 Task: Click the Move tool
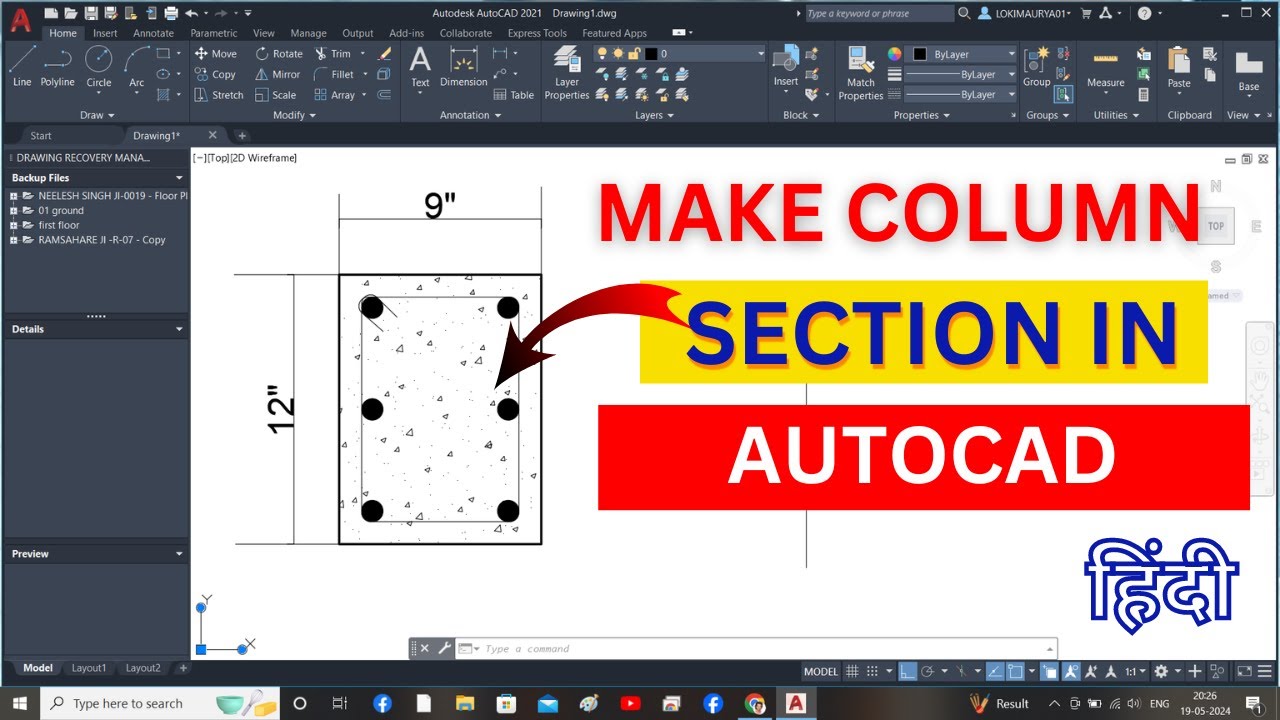point(215,54)
